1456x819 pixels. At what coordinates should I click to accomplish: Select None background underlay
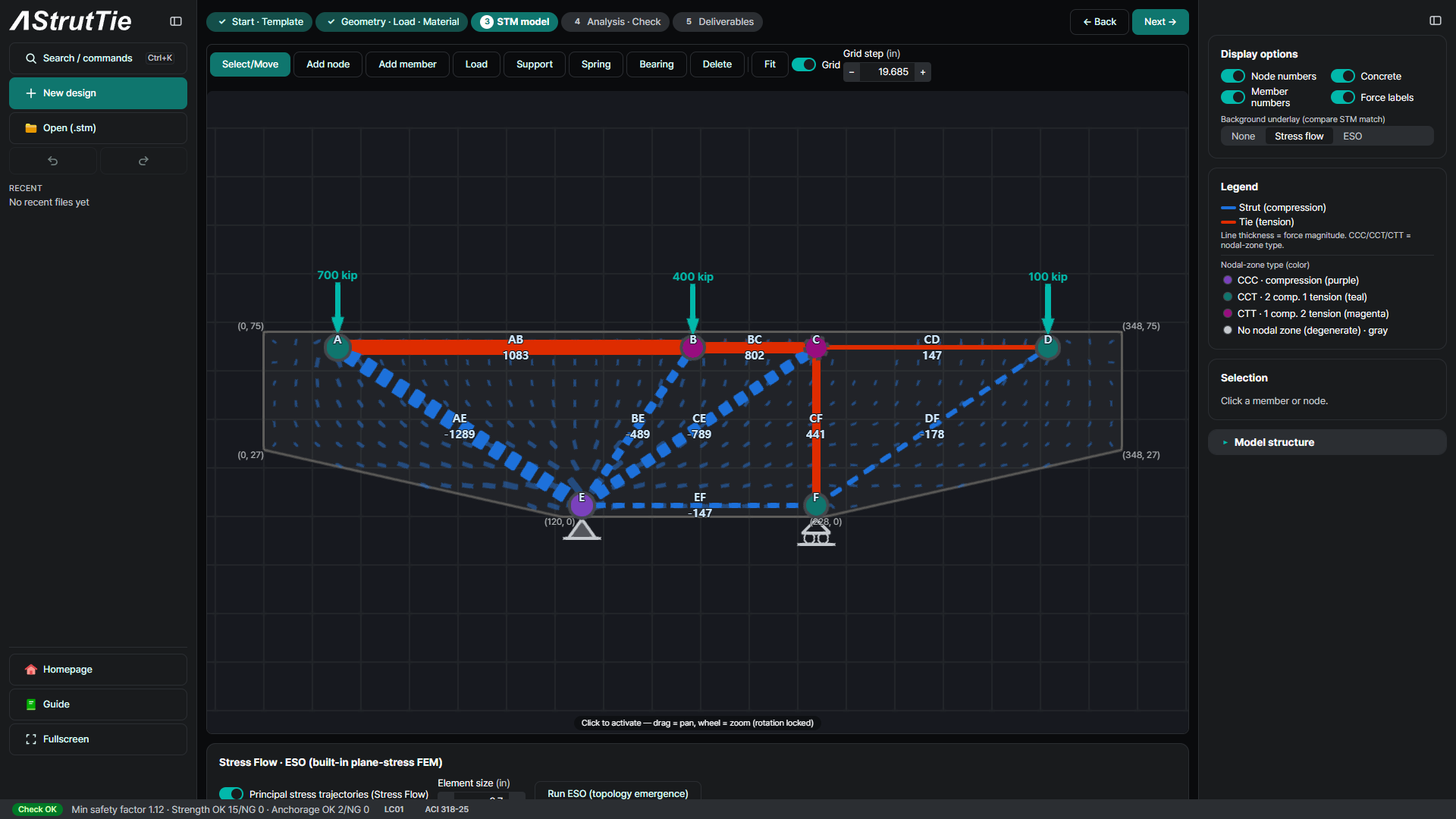click(1243, 136)
